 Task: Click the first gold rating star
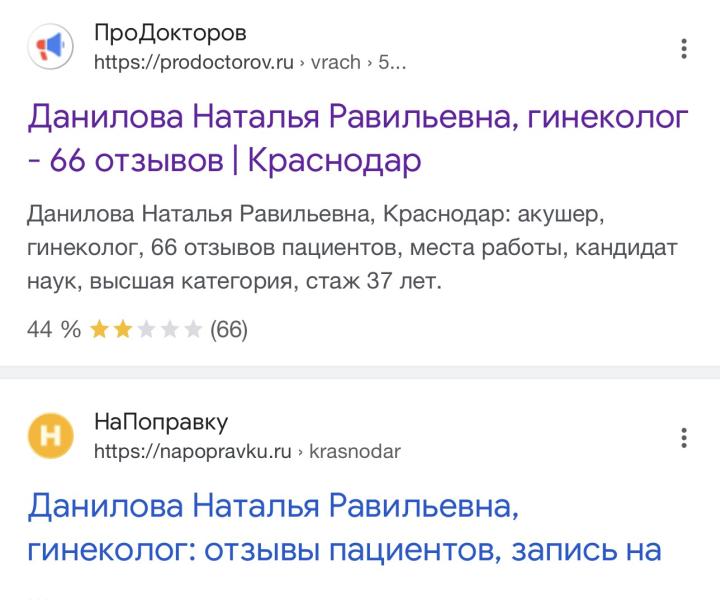[x=99, y=330]
